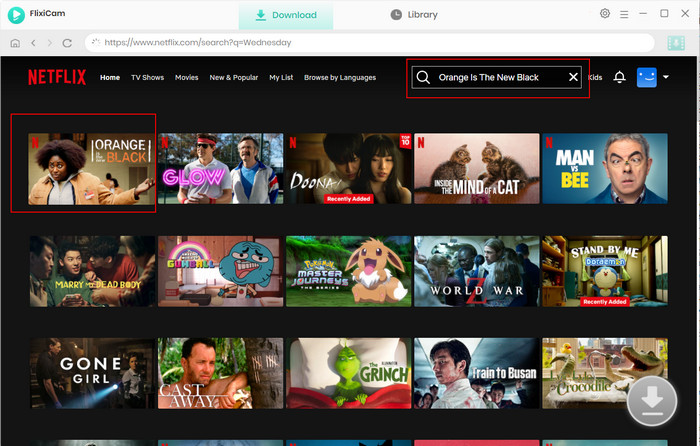Open the Gumball thumbnail
The height and width of the screenshot is (446, 700).
click(x=221, y=271)
